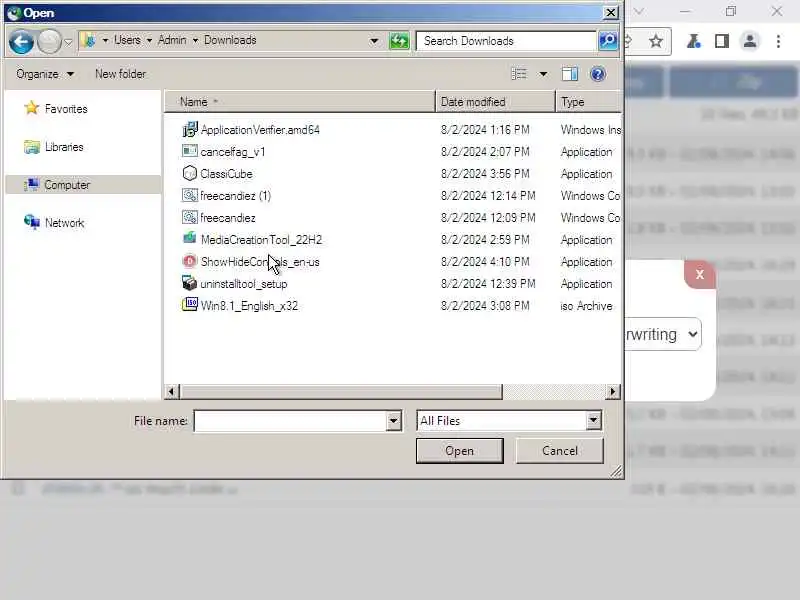Image resolution: width=800 pixels, height=600 pixels.
Task: Open the Organize menu
Action: tap(45, 74)
